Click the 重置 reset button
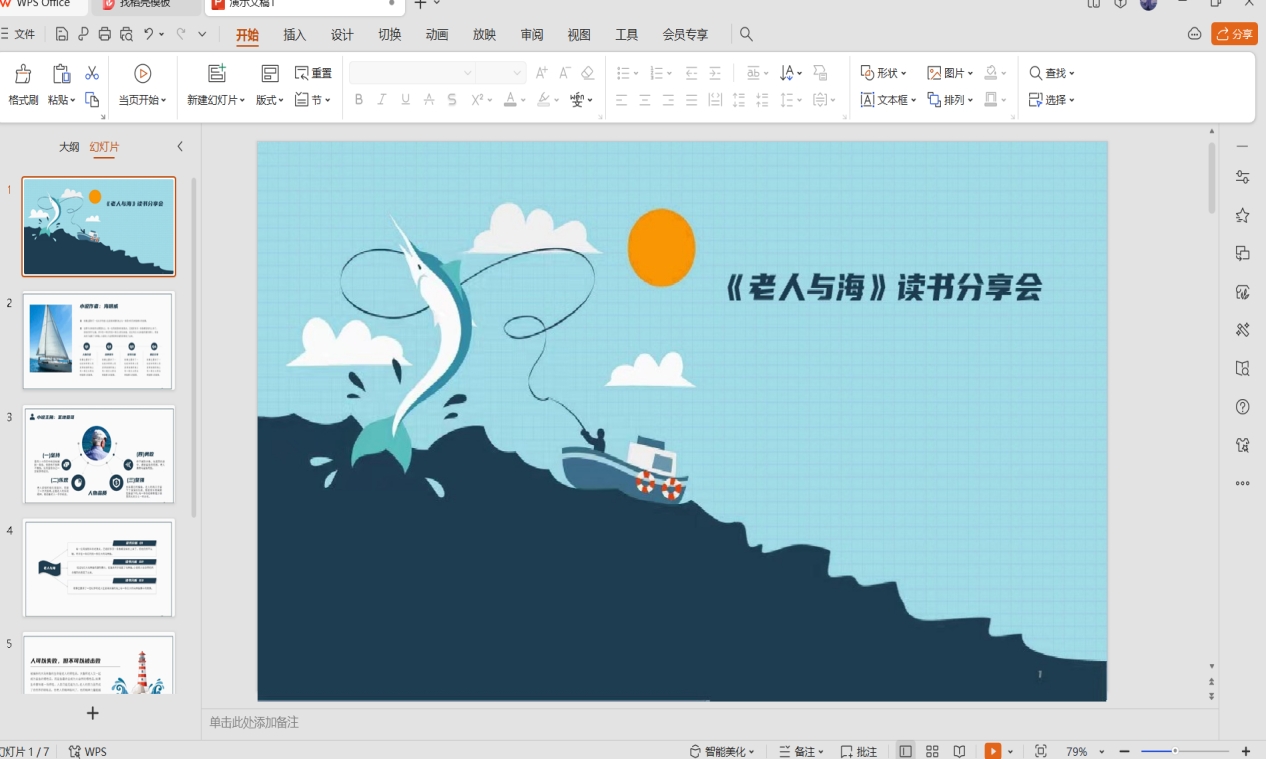 [x=313, y=73]
